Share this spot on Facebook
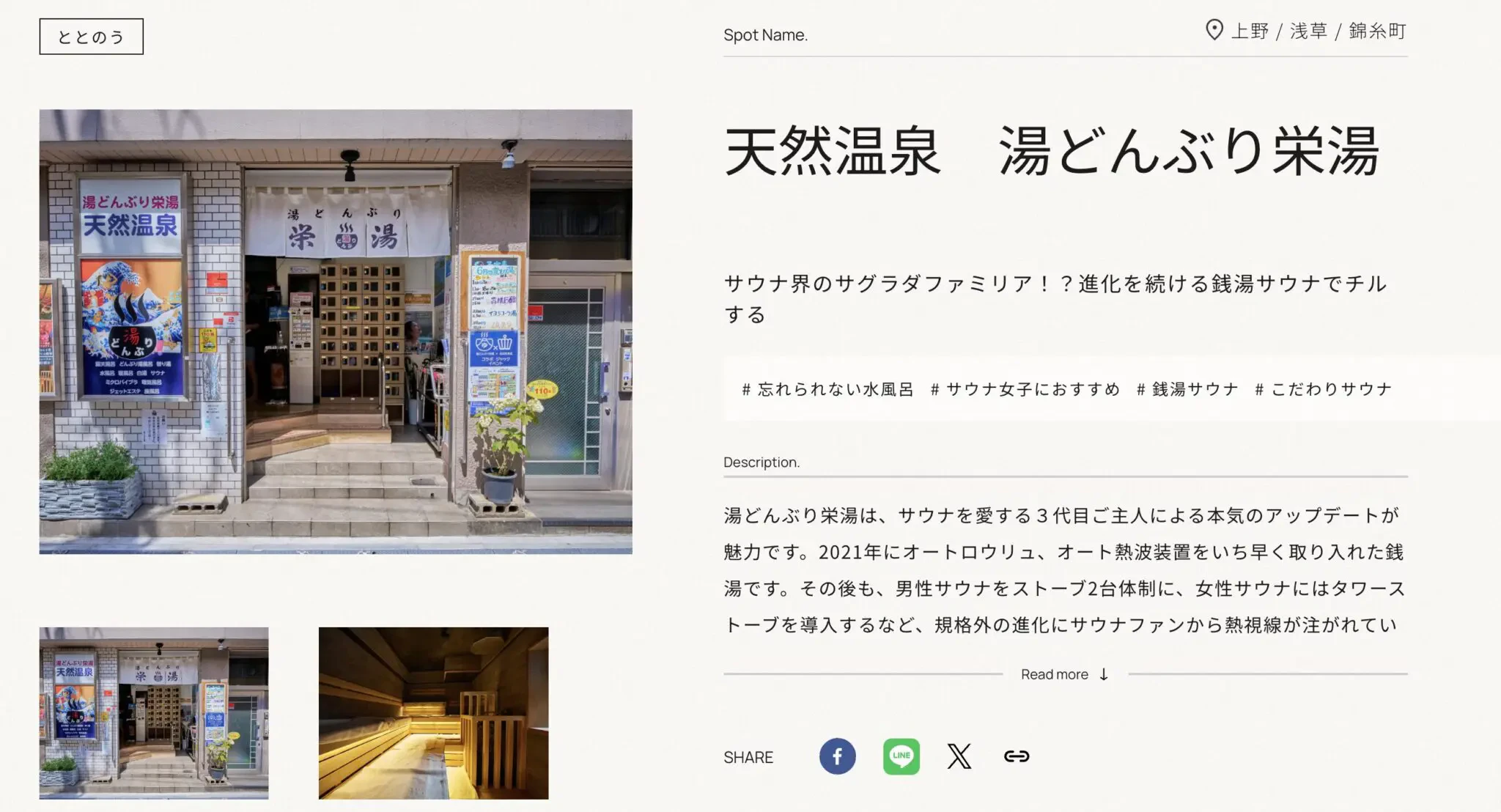This screenshot has height=812, width=1501. click(x=837, y=756)
